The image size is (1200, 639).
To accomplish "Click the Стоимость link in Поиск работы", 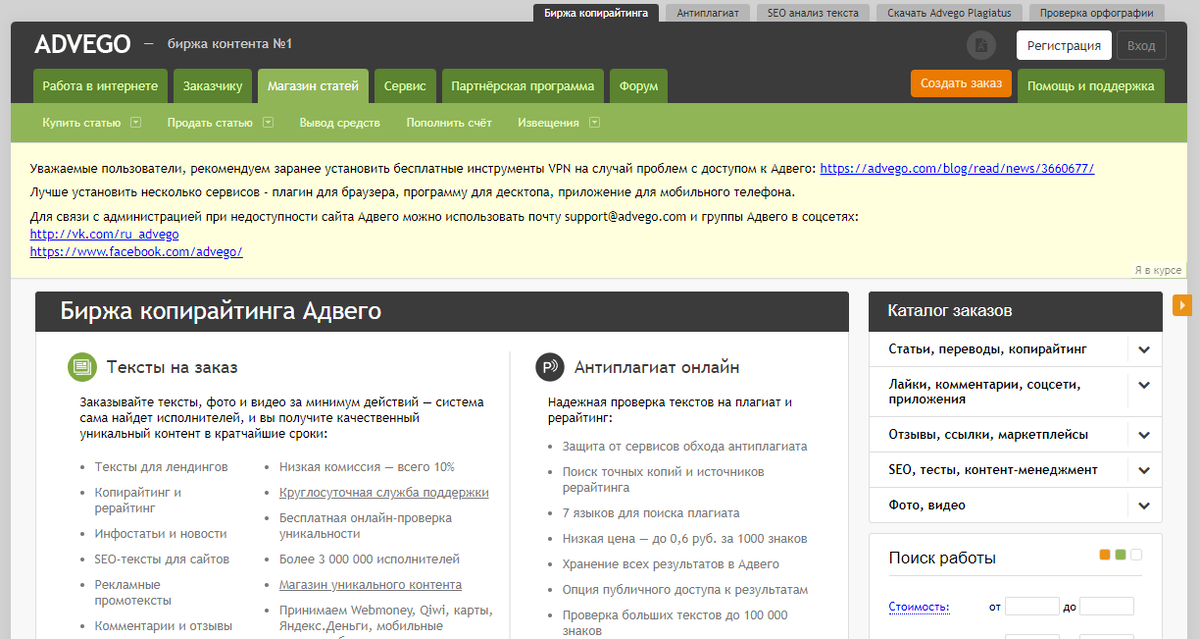I will [919, 606].
